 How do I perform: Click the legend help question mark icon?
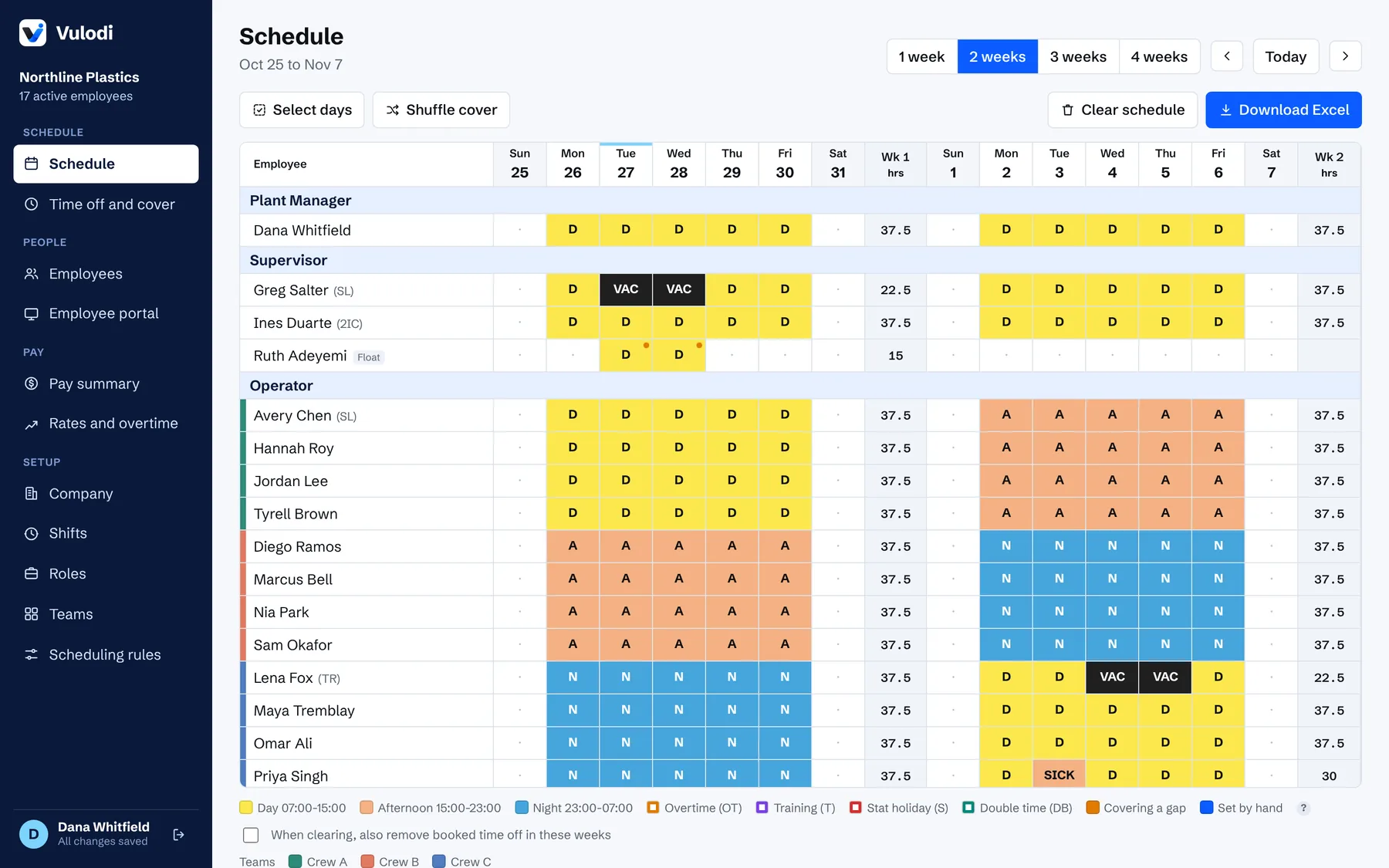[x=1303, y=808]
